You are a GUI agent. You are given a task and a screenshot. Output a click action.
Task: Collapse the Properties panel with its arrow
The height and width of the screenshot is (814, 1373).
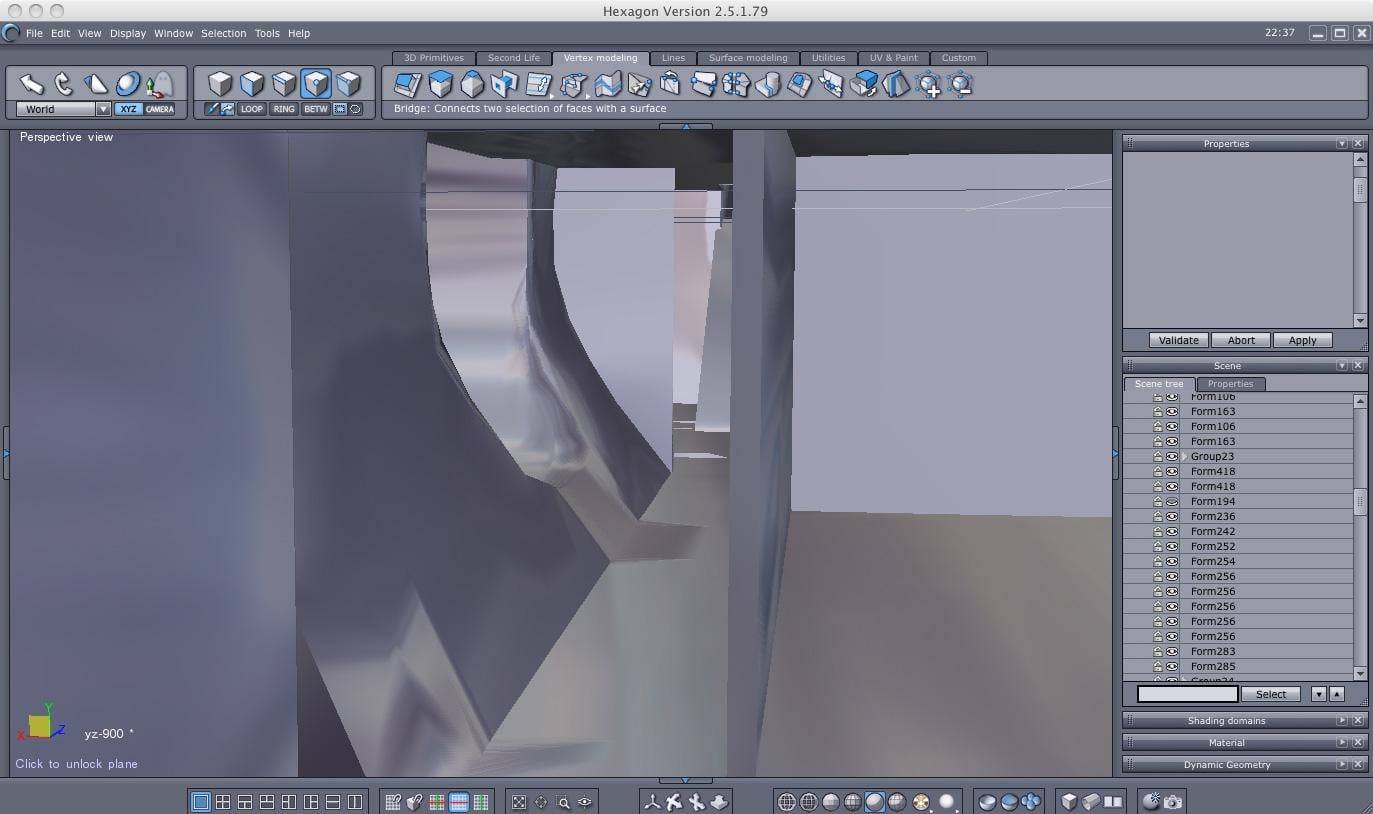point(1342,143)
